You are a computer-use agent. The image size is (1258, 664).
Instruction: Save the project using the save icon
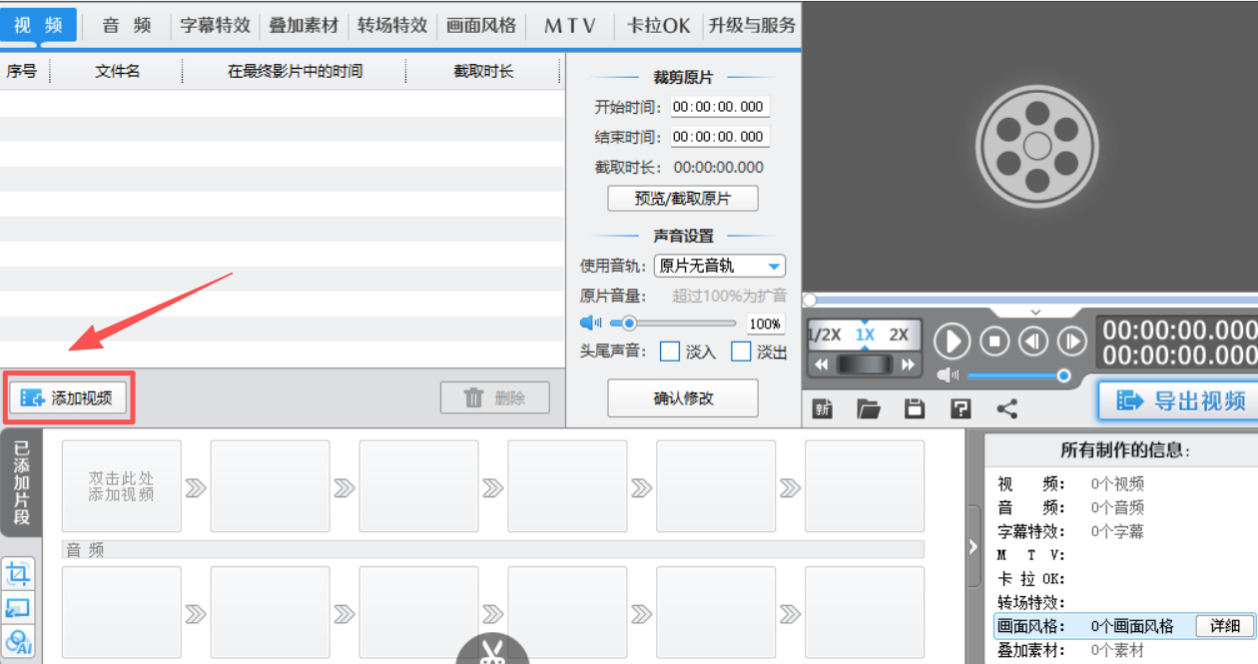click(x=913, y=408)
